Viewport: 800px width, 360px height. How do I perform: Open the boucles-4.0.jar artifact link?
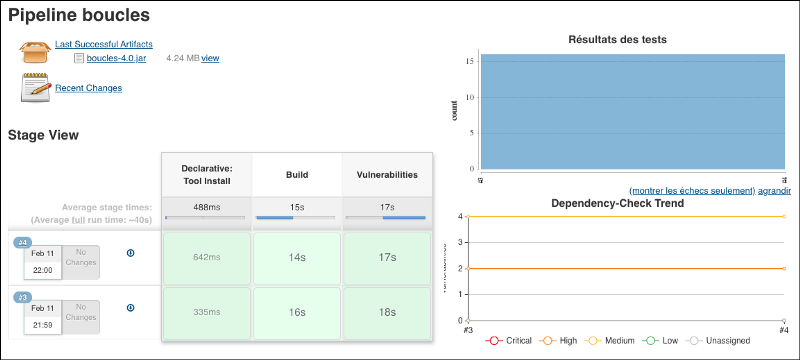point(116,58)
